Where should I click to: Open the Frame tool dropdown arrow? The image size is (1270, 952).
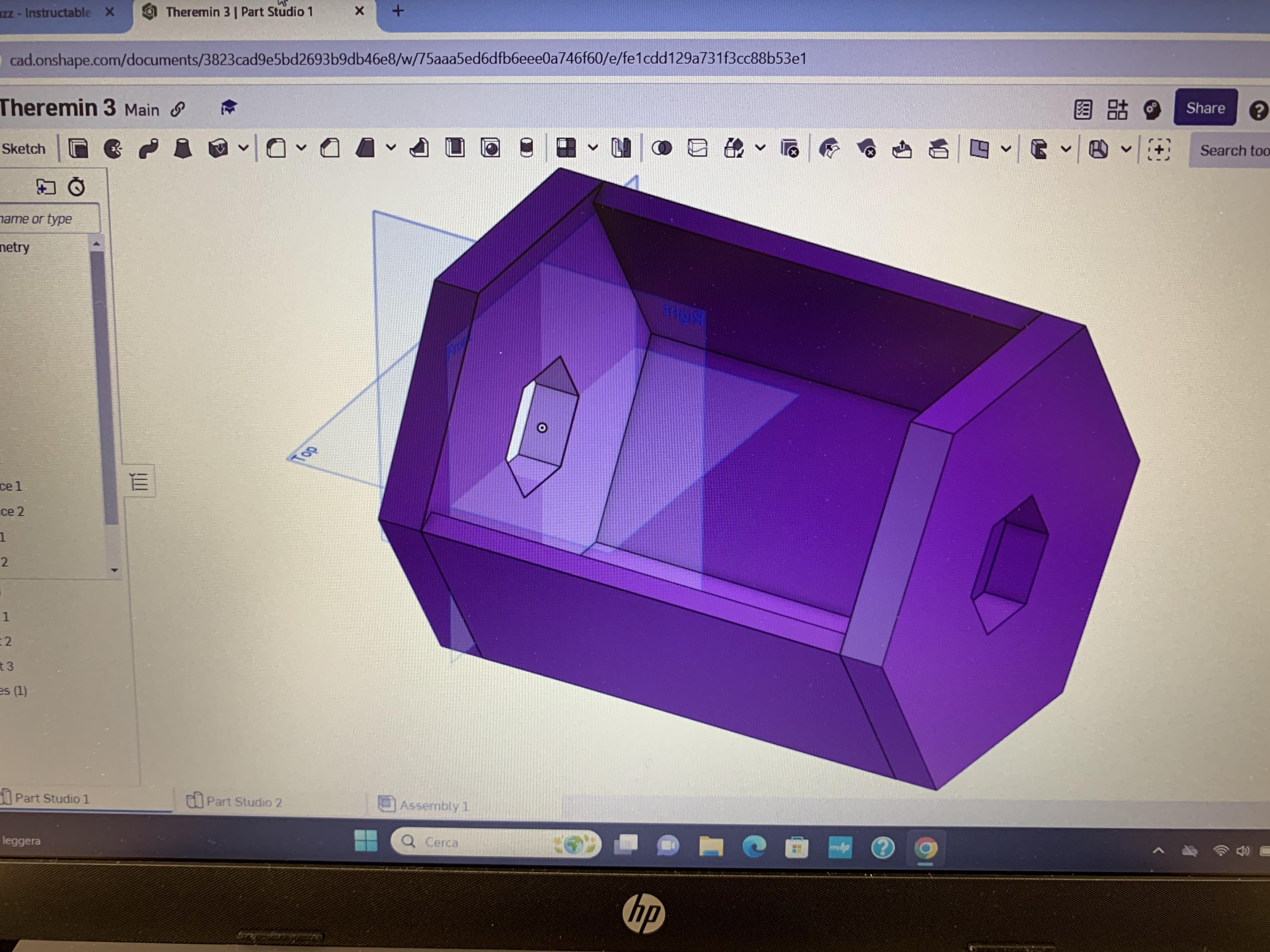1066,149
